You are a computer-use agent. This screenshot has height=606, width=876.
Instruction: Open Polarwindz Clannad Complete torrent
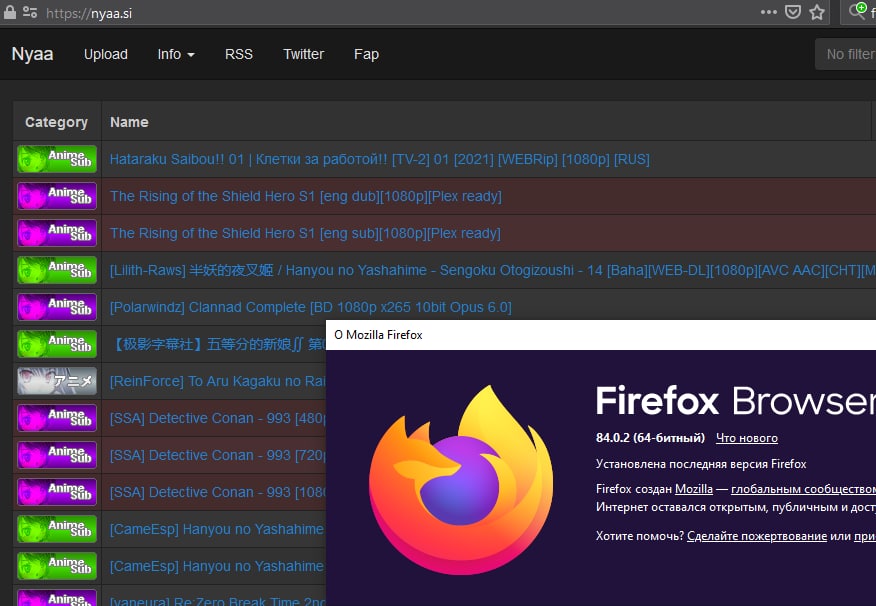tap(311, 307)
